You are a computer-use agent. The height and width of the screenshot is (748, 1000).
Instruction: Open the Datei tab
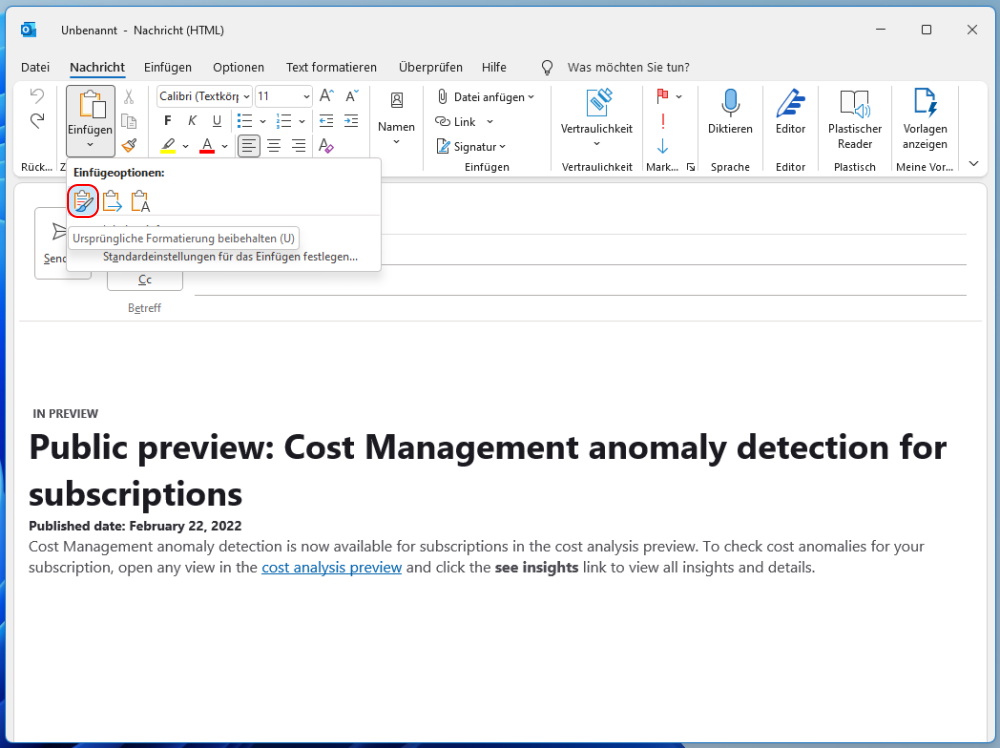click(x=35, y=67)
